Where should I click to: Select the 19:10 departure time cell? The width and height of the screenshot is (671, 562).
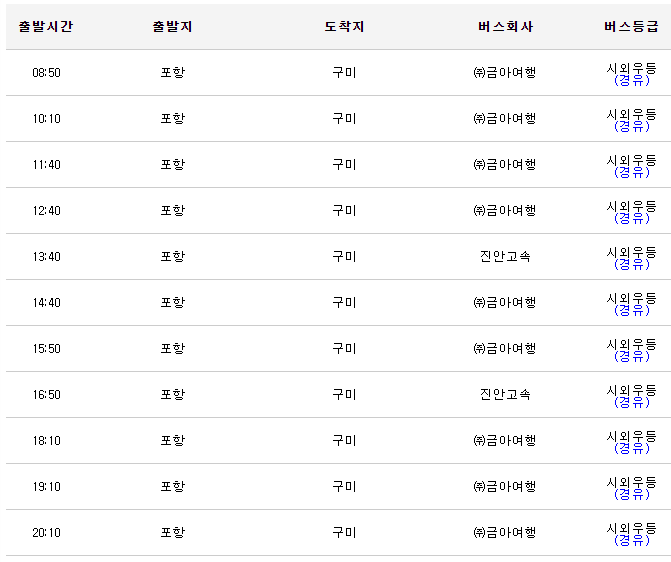(x=46, y=486)
